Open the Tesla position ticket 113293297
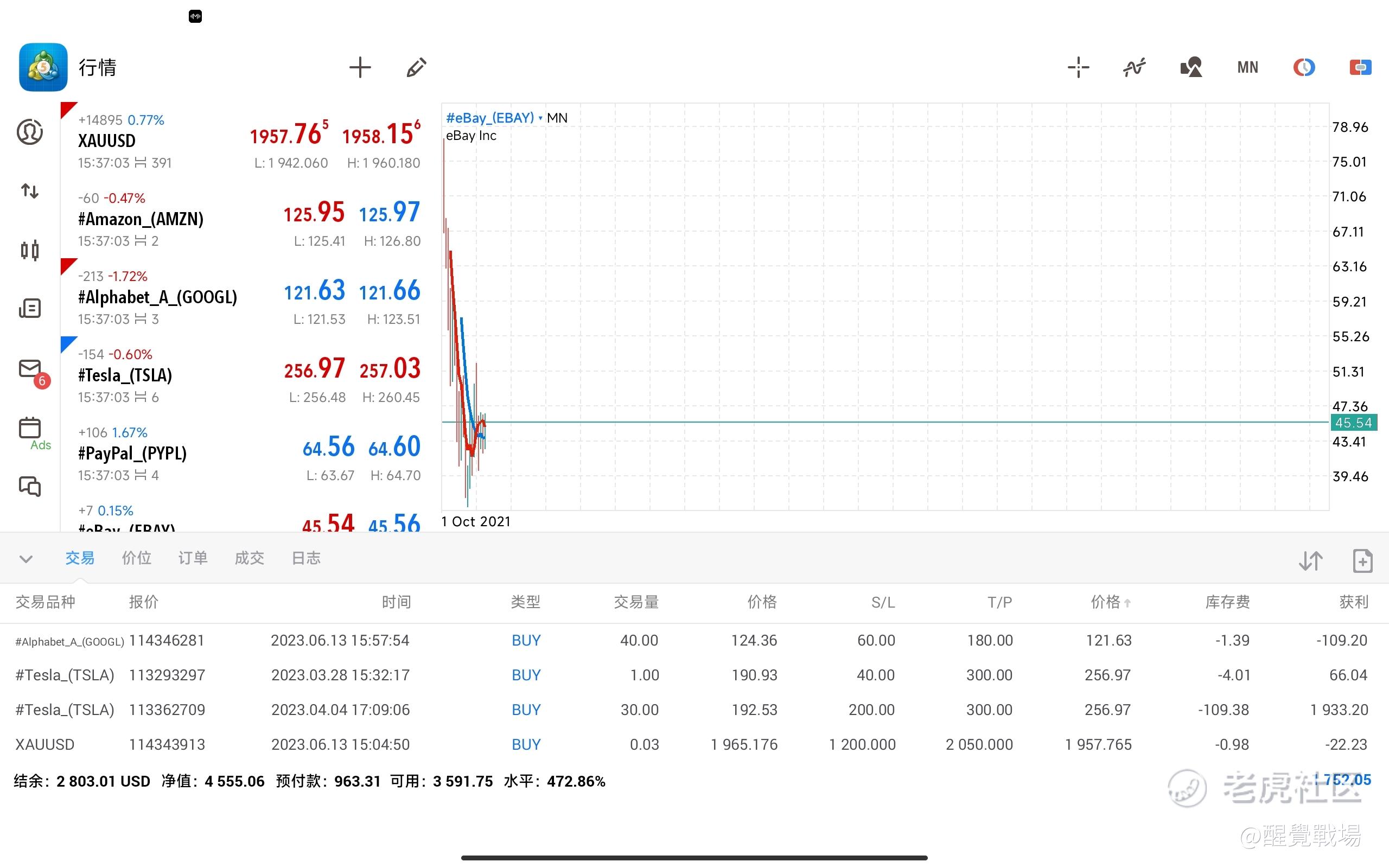Screen dimensions: 1389x868 coord(167,675)
